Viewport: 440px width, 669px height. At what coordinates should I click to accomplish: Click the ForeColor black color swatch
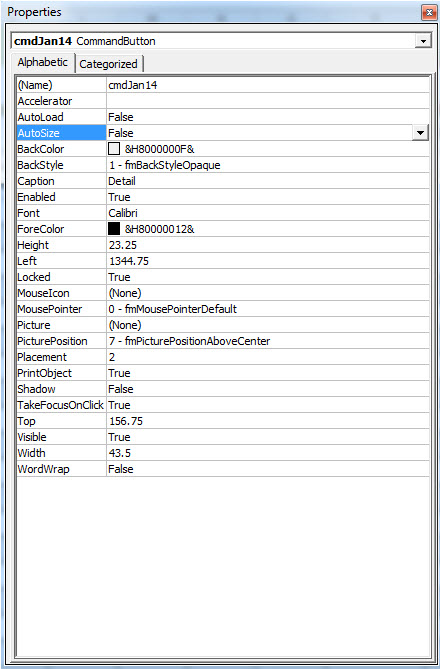[114, 229]
